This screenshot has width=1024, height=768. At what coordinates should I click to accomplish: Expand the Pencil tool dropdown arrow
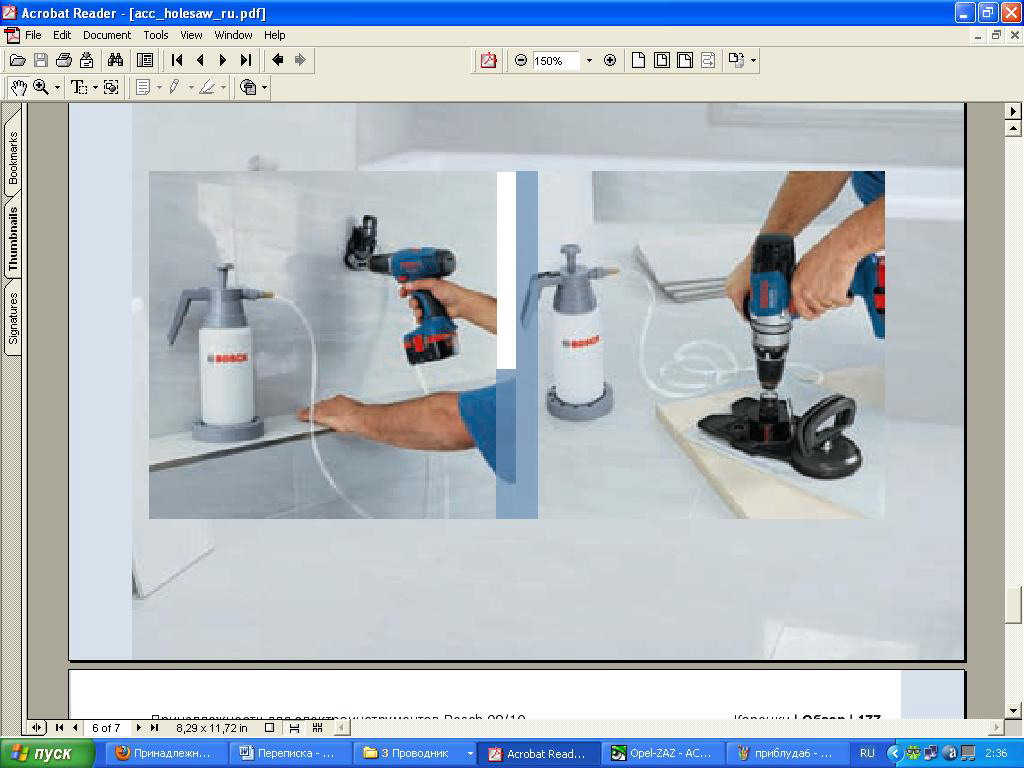point(191,88)
